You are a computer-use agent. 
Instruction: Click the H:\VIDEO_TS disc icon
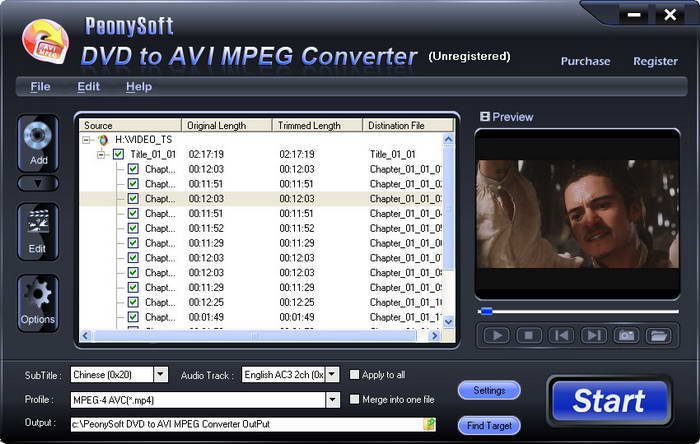[x=103, y=140]
